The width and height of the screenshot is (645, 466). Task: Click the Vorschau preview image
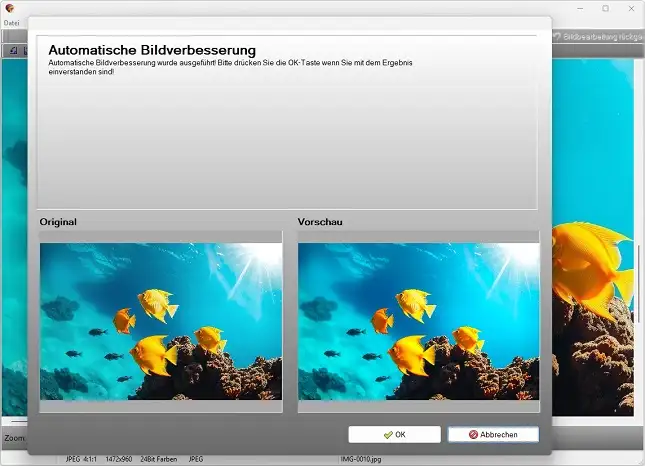[x=418, y=321]
